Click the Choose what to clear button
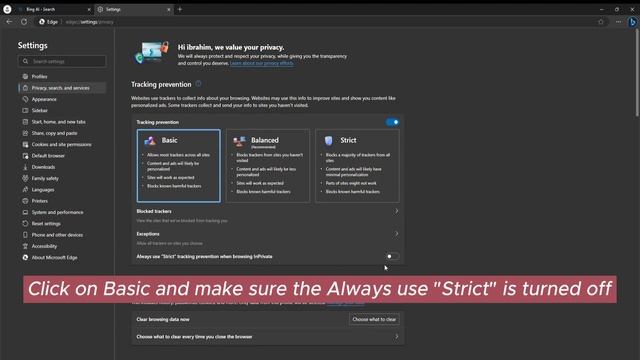Viewport: 640px width, 360px height. pyautogui.click(x=374, y=319)
